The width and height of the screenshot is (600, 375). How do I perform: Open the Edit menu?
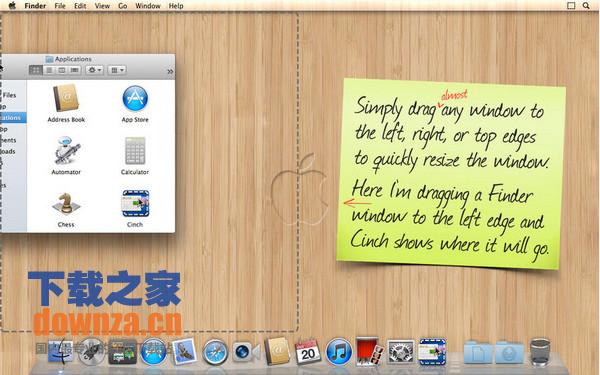pos(80,6)
